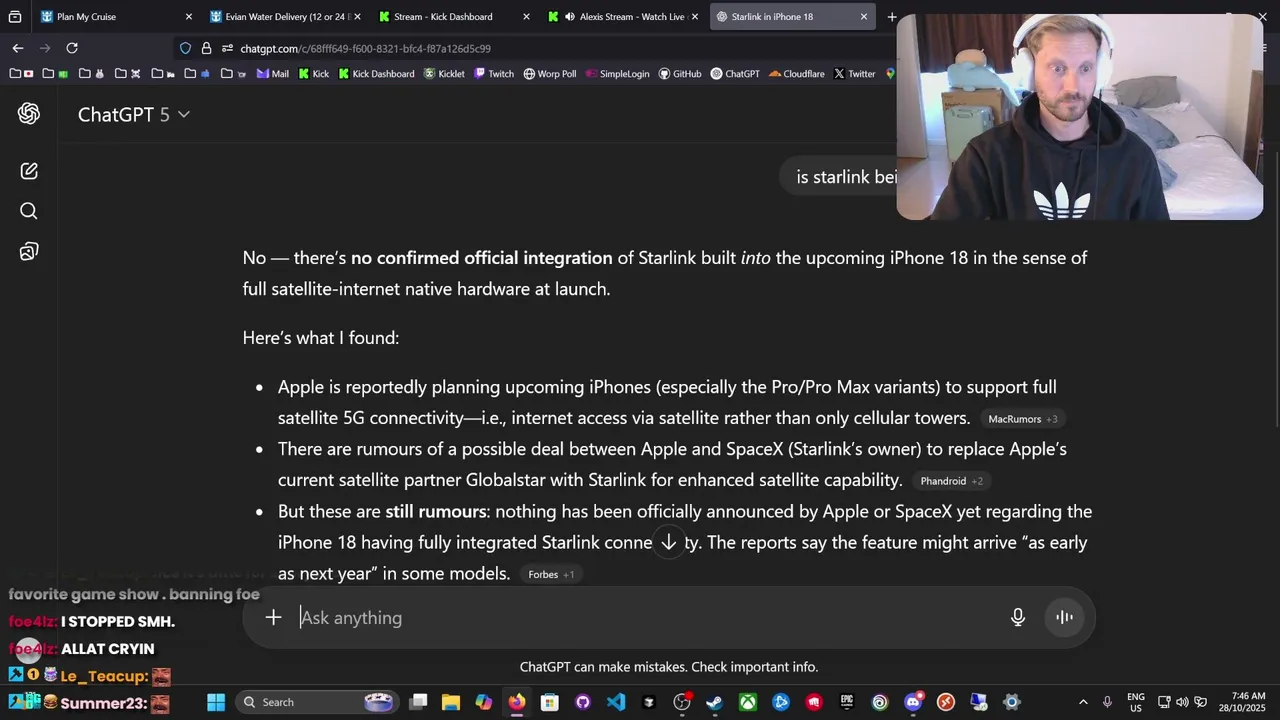Open the Kick Dashboard bookmark
1280x720 pixels.
pyautogui.click(x=376, y=74)
